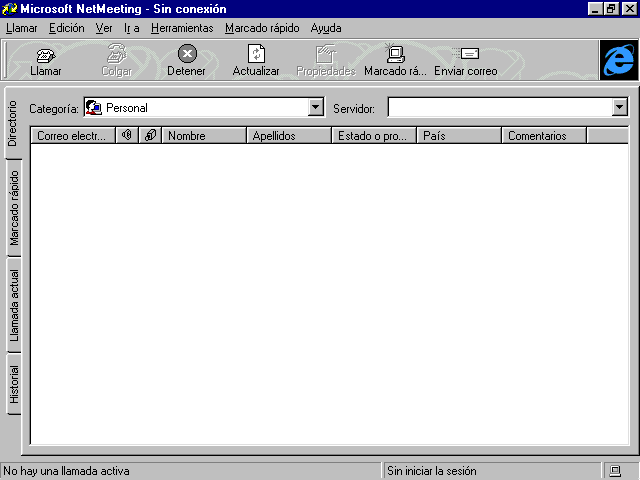Switch to the Llamada actual side tab
This screenshot has height=480, width=640.
click(x=14, y=305)
